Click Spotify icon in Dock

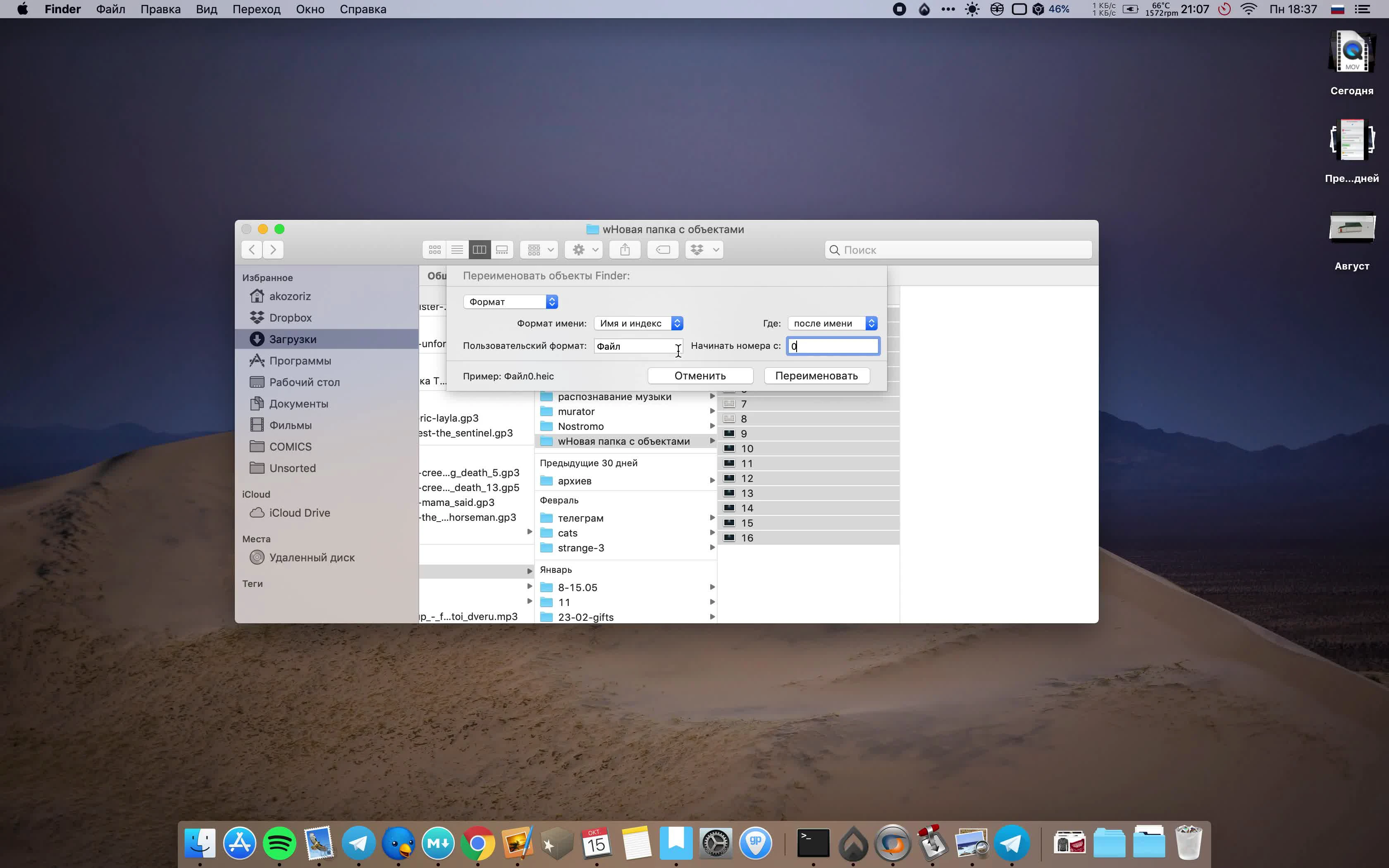[279, 843]
